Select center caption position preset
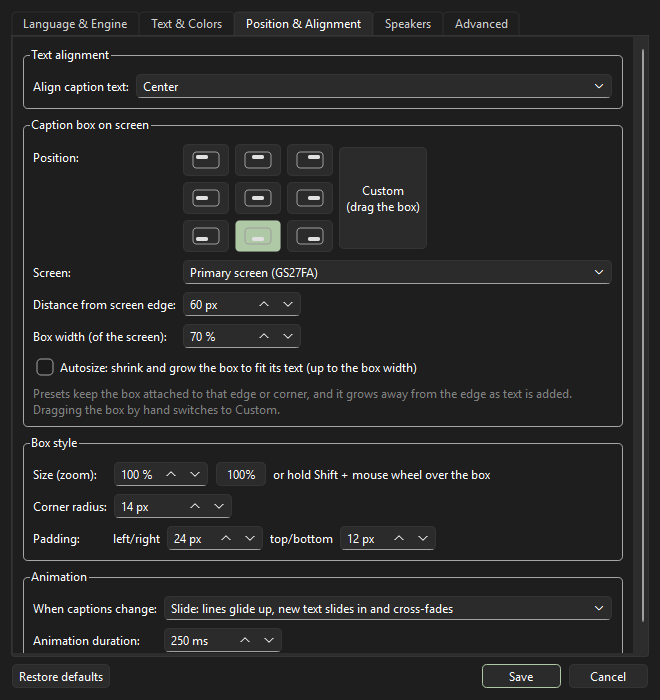The image size is (660, 700). point(258,198)
